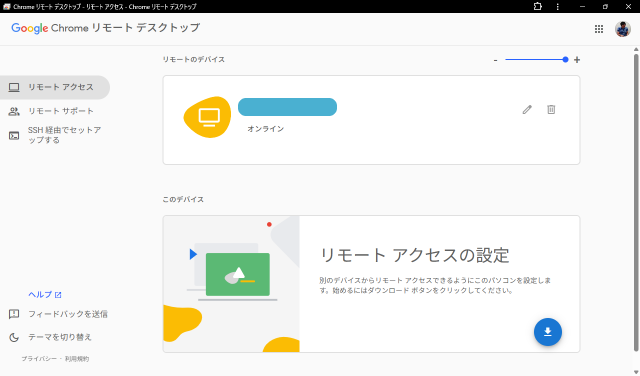
Task: Click the blue card size slider handle
Action: (x=565, y=60)
